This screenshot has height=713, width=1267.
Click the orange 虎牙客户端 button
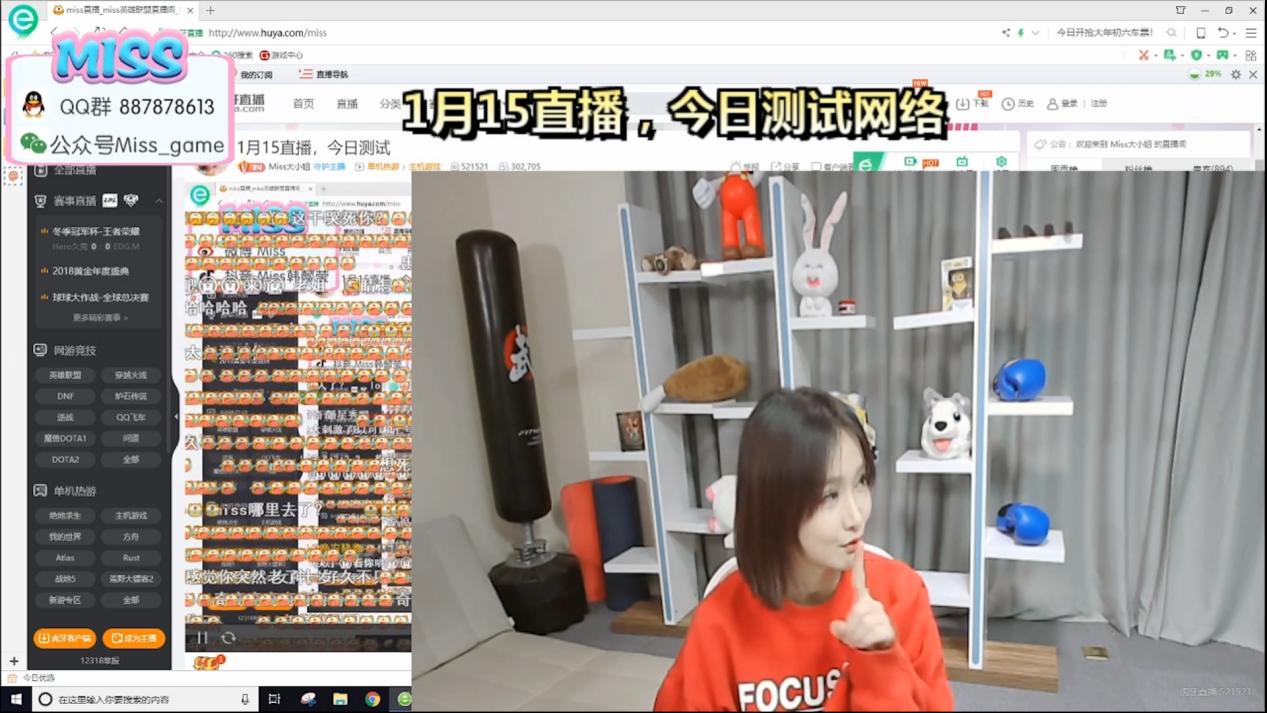pyautogui.click(x=65, y=638)
